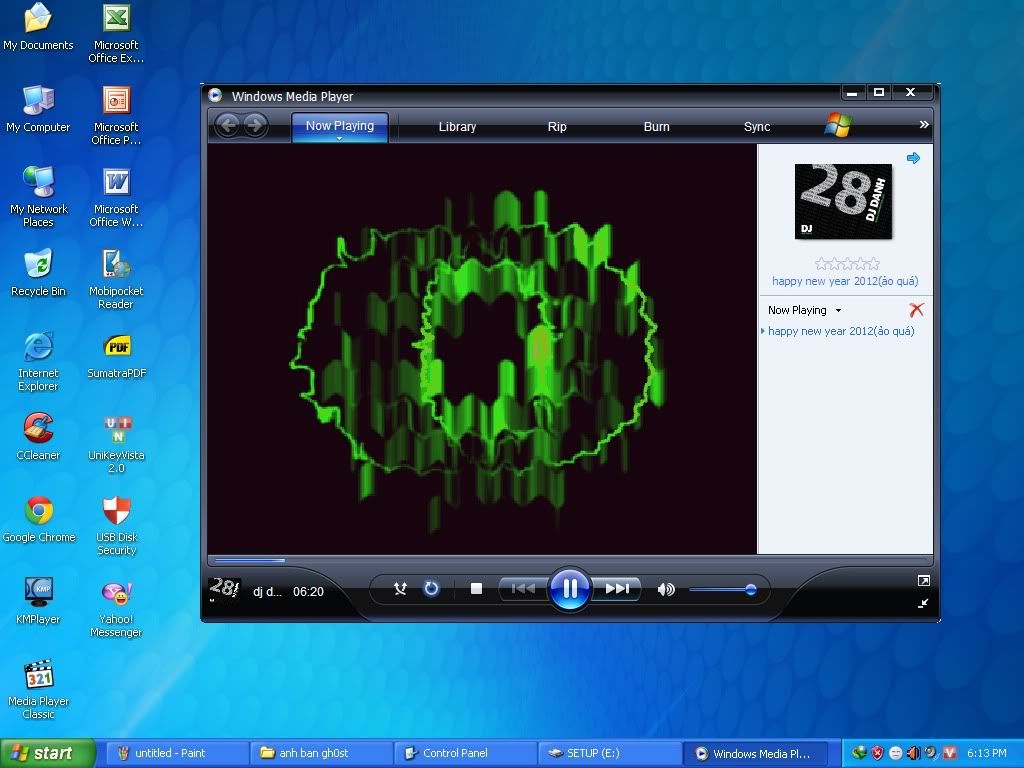Skip to the next track
The height and width of the screenshot is (768, 1024).
pyautogui.click(x=616, y=589)
